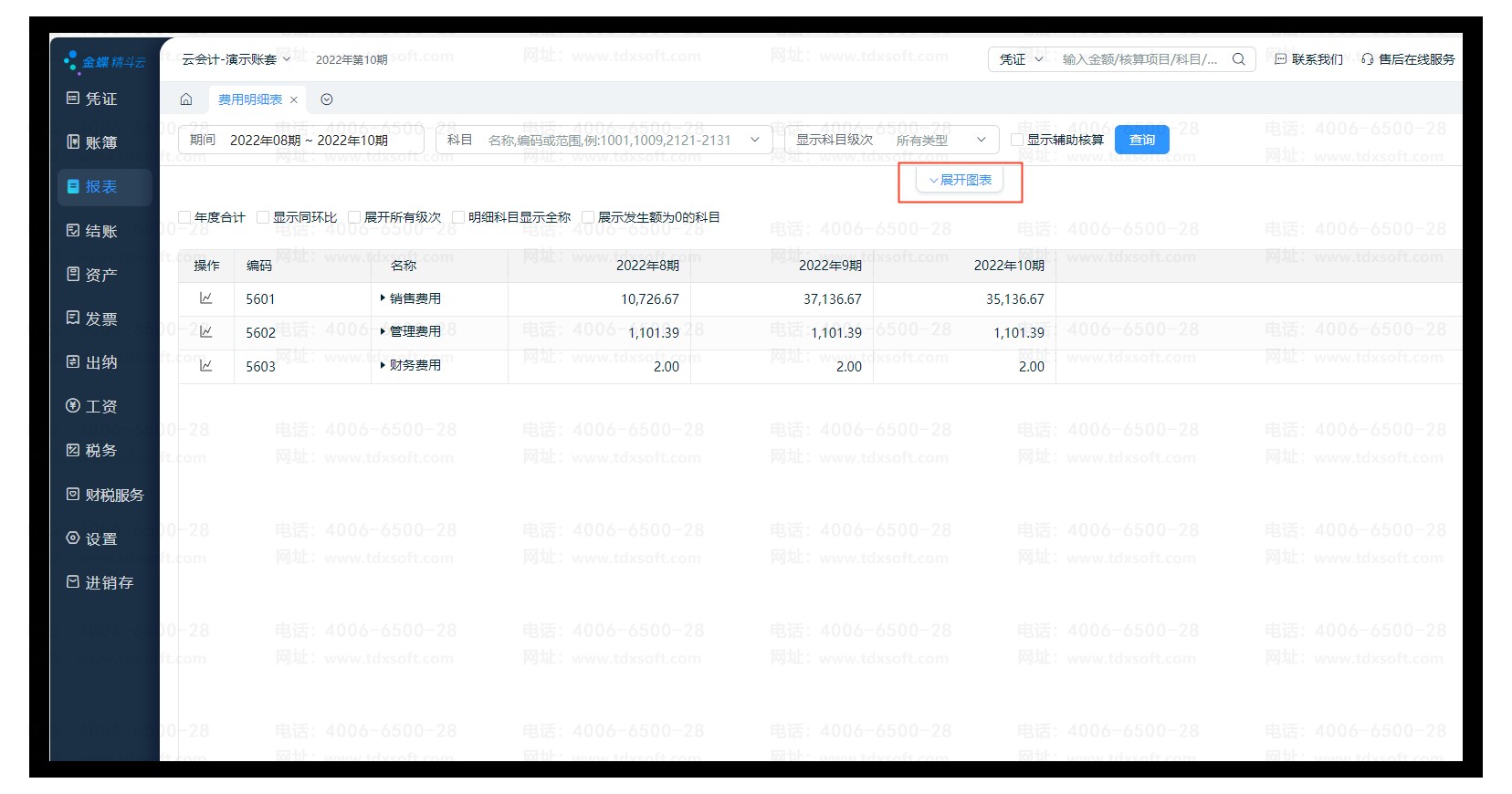This screenshot has width=1512, height=794.
Task: Open chart icon for row 5603
Action: [205, 366]
